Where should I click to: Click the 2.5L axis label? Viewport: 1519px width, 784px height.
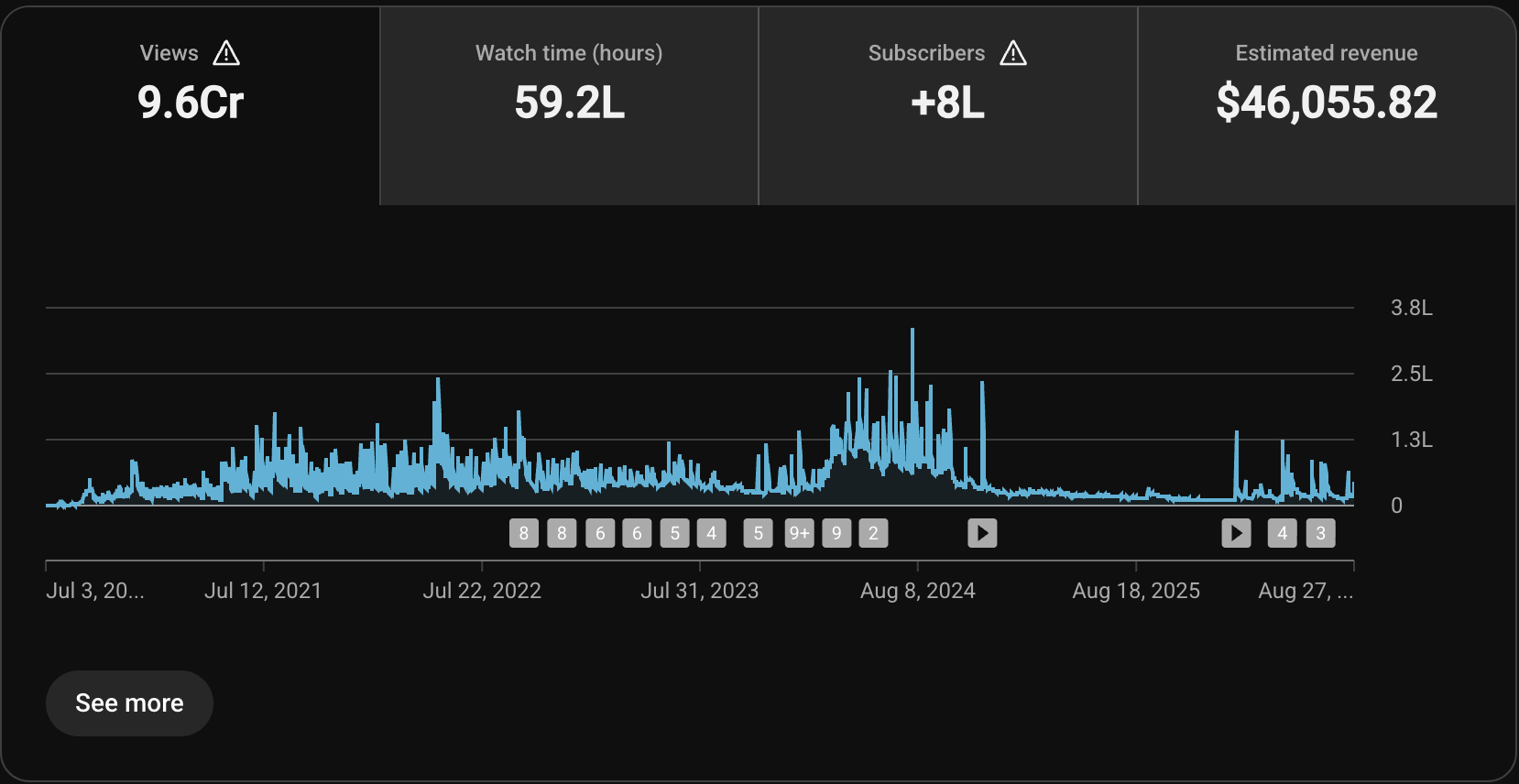[1411, 374]
